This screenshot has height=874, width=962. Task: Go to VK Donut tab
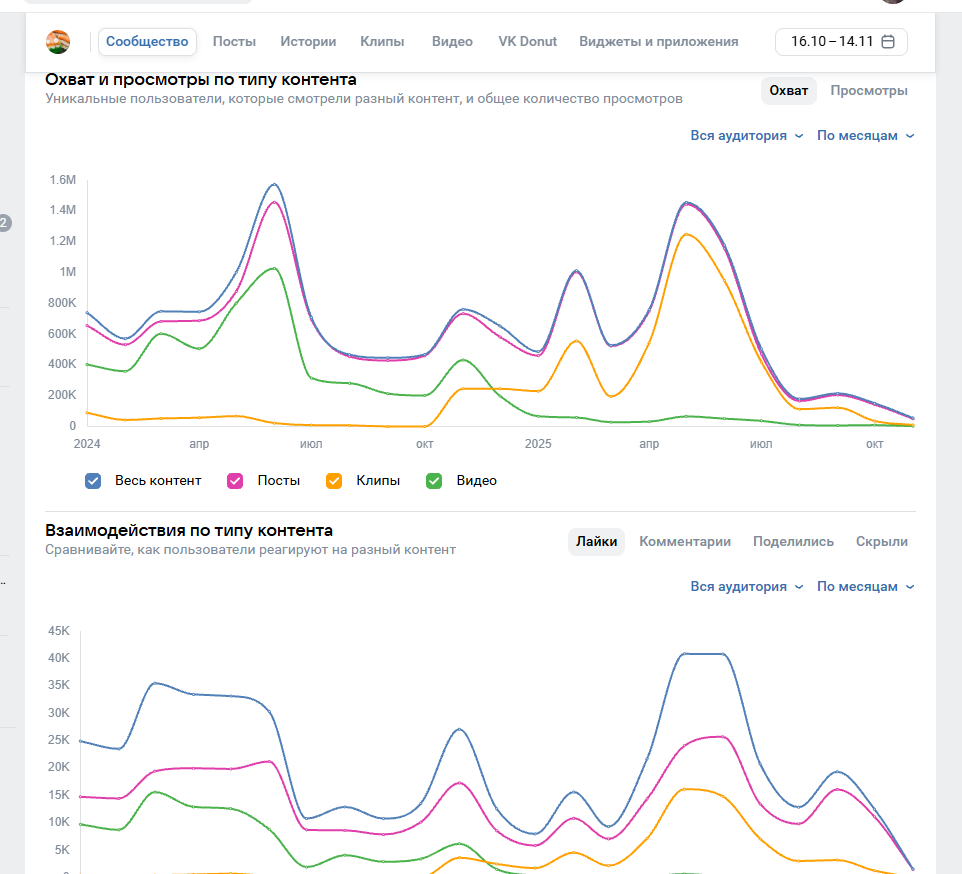527,42
